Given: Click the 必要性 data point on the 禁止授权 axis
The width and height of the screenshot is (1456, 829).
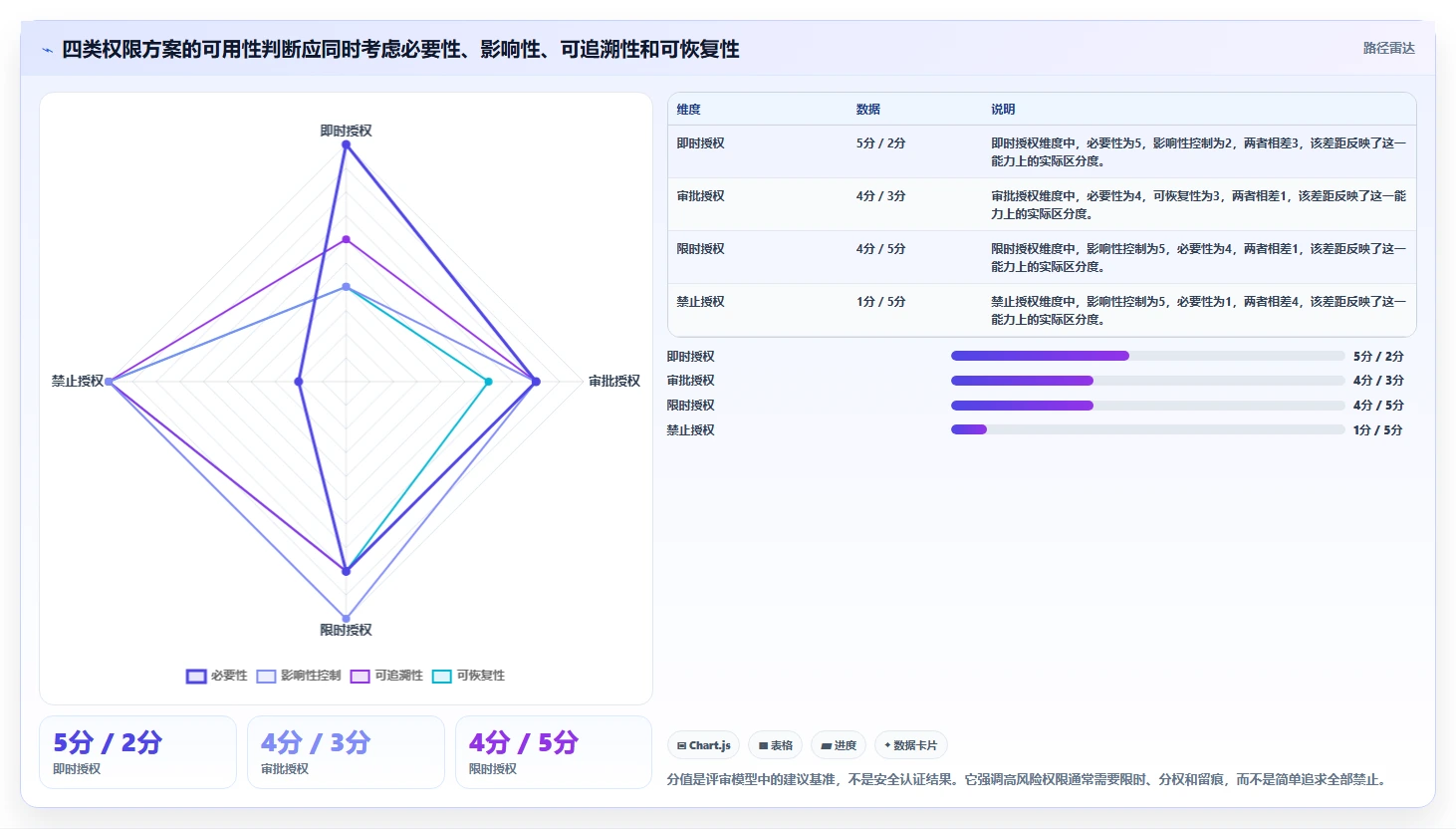Looking at the screenshot, I should (x=299, y=382).
